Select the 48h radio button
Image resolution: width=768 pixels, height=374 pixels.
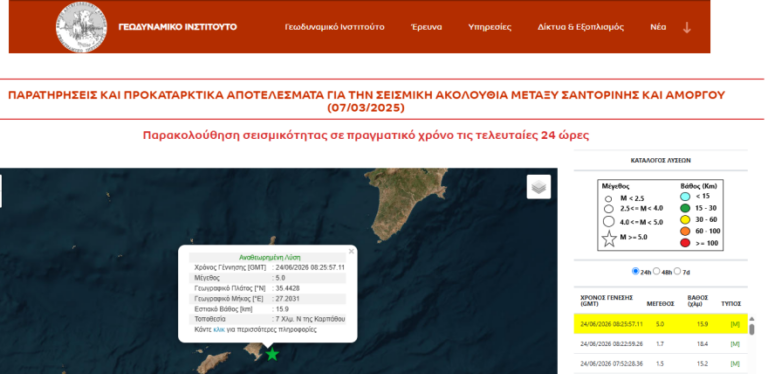point(656,271)
